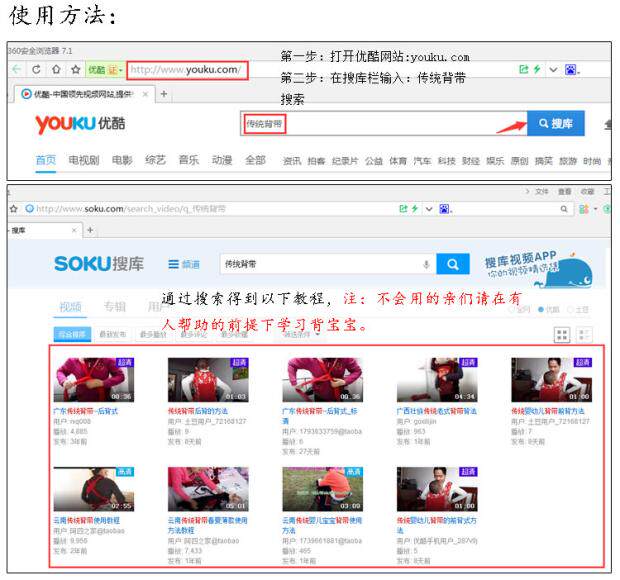Click the blue magnifier search button on Soku

pos(453,264)
